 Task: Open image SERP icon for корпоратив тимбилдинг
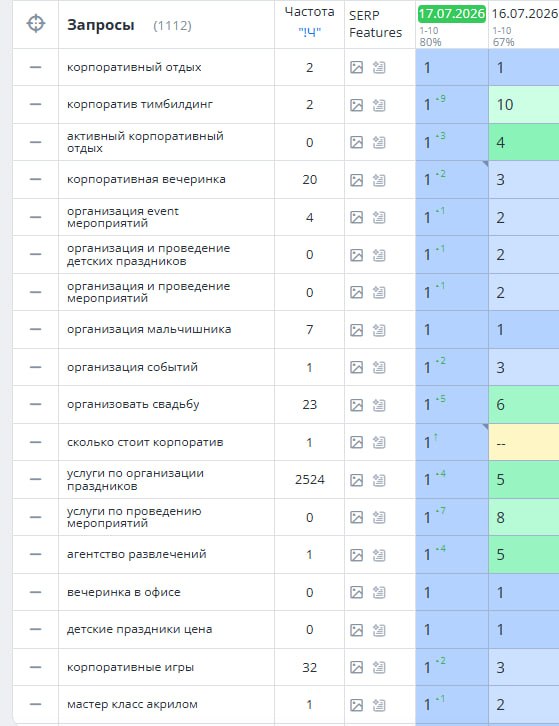click(x=356, y=105)
